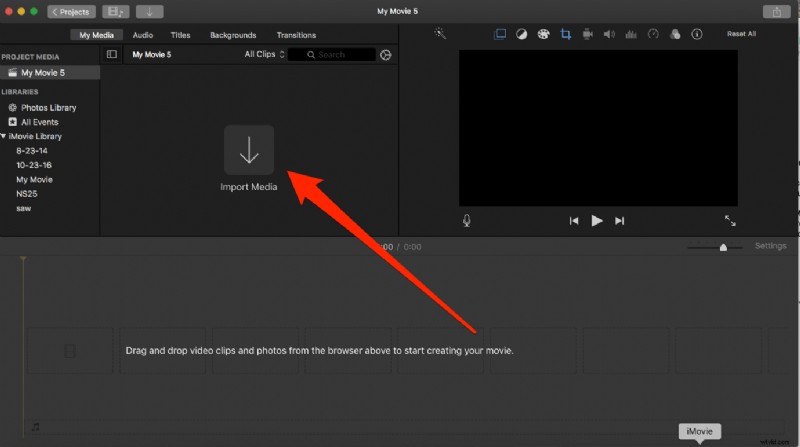The height and width of the screenshot is (447, 800).
Task: Open timeline Settings
Action: [x=770, y=246]
